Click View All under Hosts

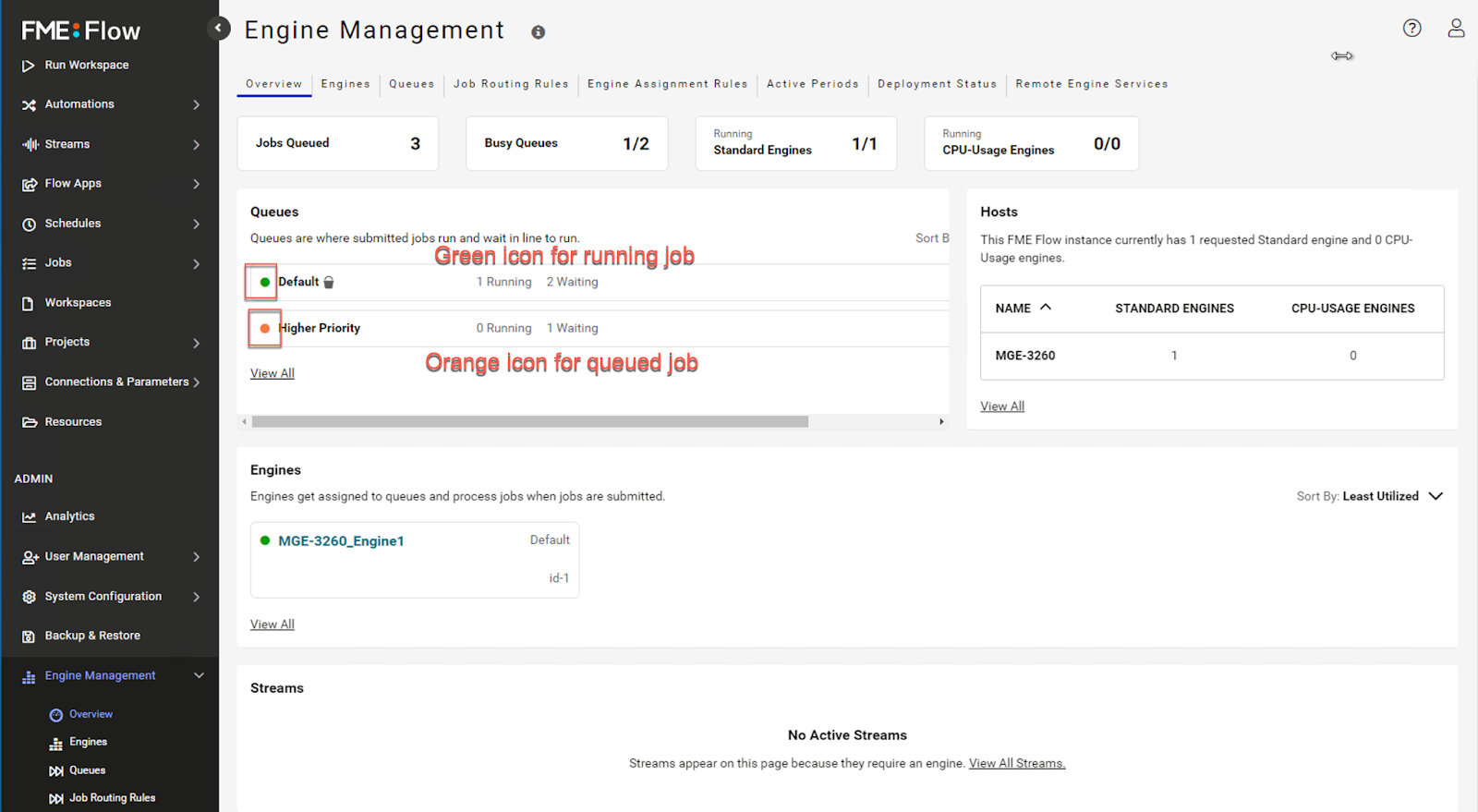click(1002, 406)
